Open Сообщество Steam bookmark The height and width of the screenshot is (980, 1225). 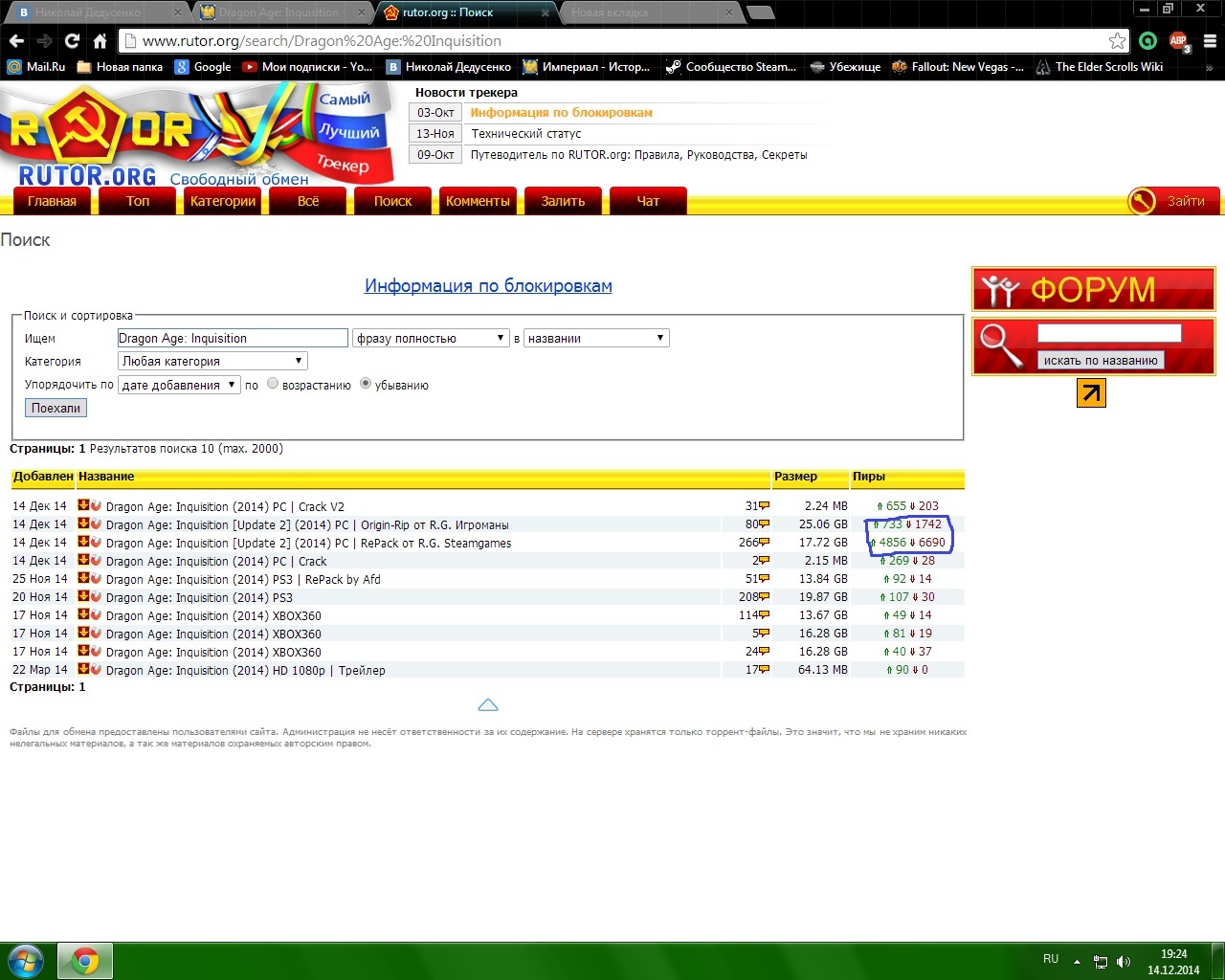[x=731, y=67]
